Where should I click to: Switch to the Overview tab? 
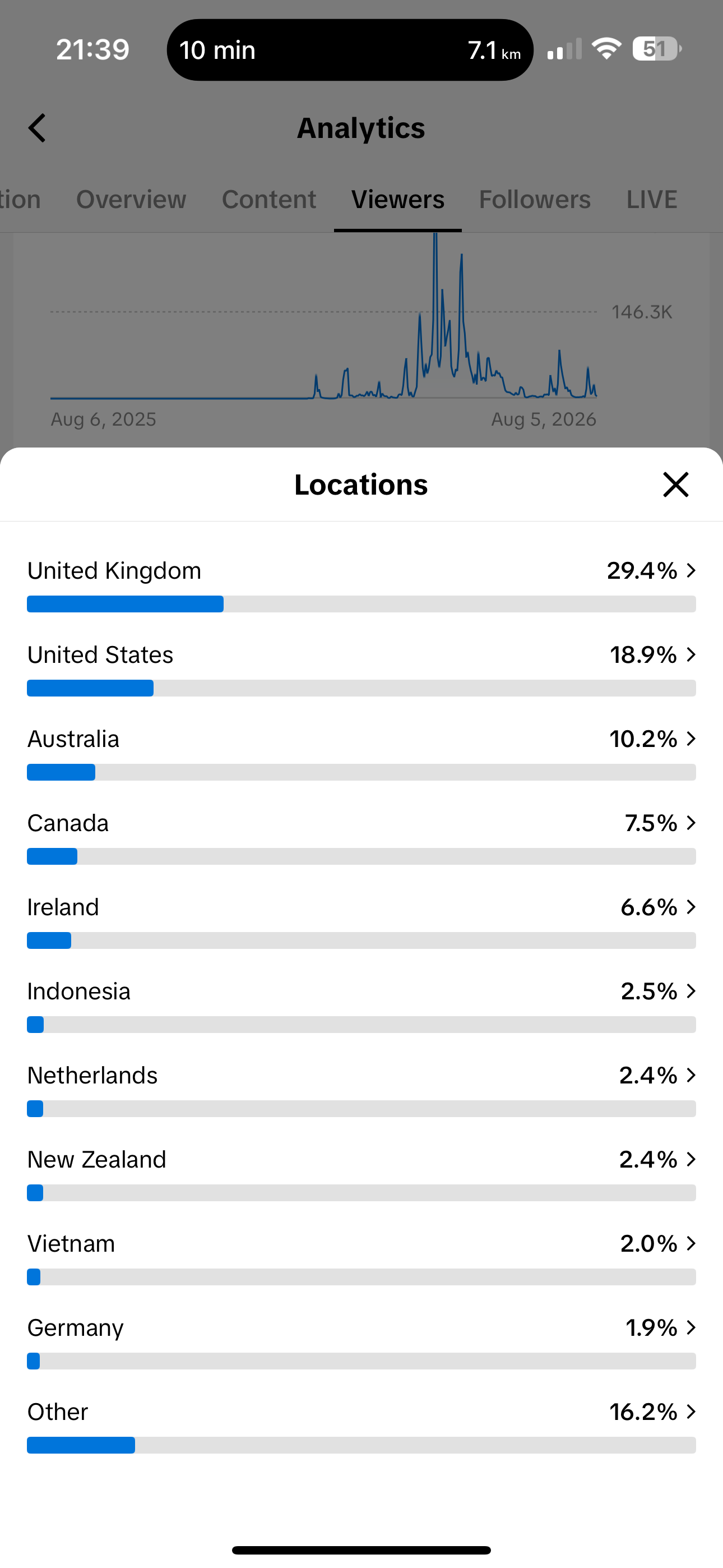[131, 200]
